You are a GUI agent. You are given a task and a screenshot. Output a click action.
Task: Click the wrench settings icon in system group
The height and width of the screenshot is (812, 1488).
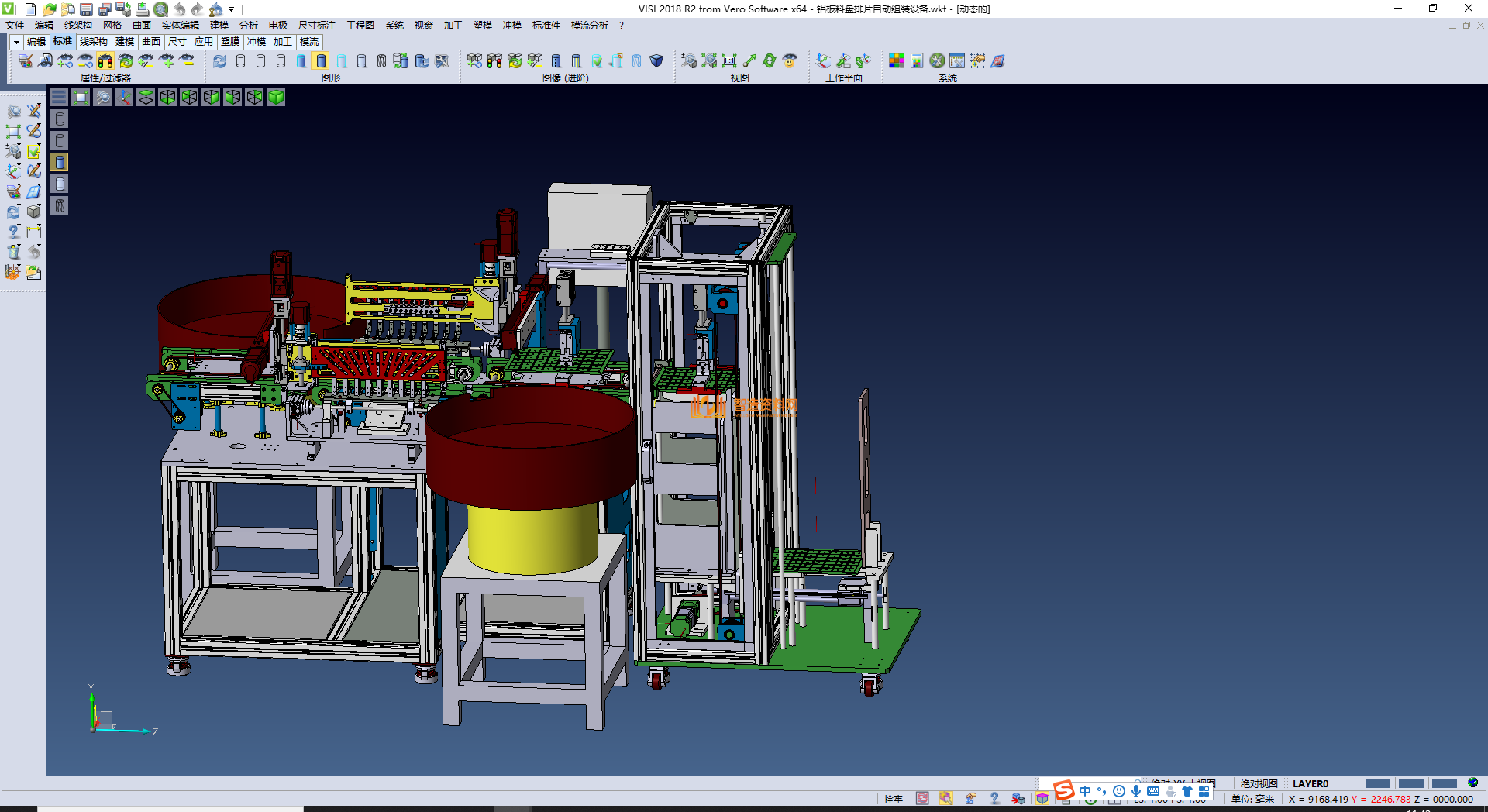coord(937,61)
